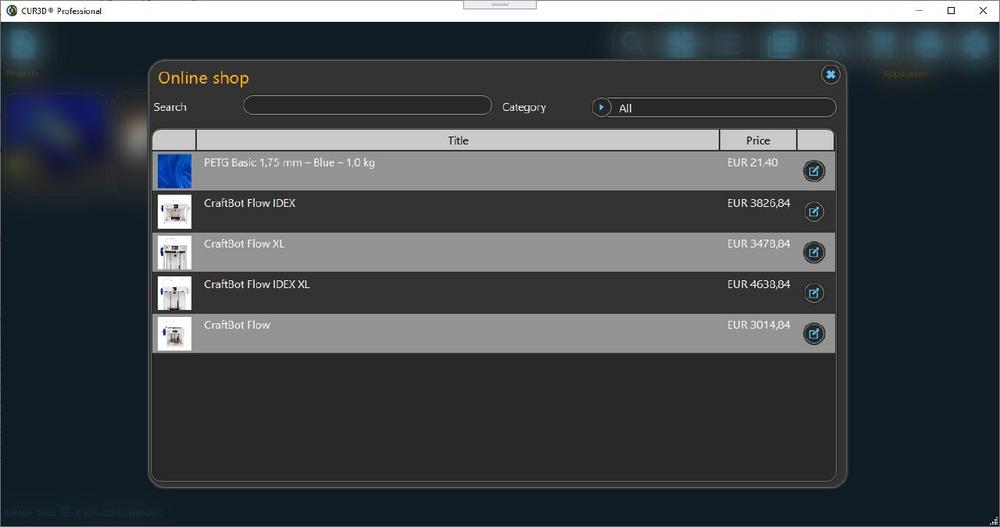Open the PETG Basic Blue product link icon
This screenshot has width=1000, height=527.
click(814, 171)
